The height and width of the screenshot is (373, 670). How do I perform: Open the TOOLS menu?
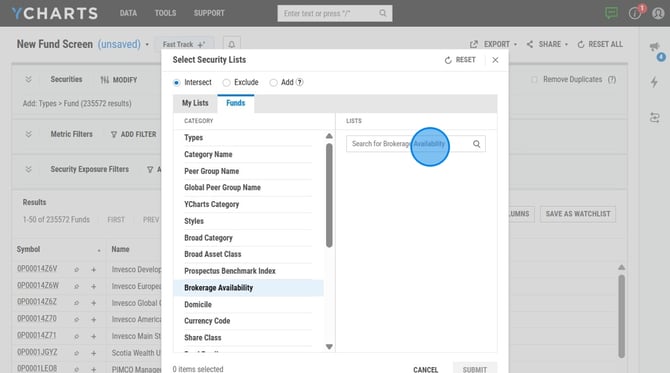point(165,13)
